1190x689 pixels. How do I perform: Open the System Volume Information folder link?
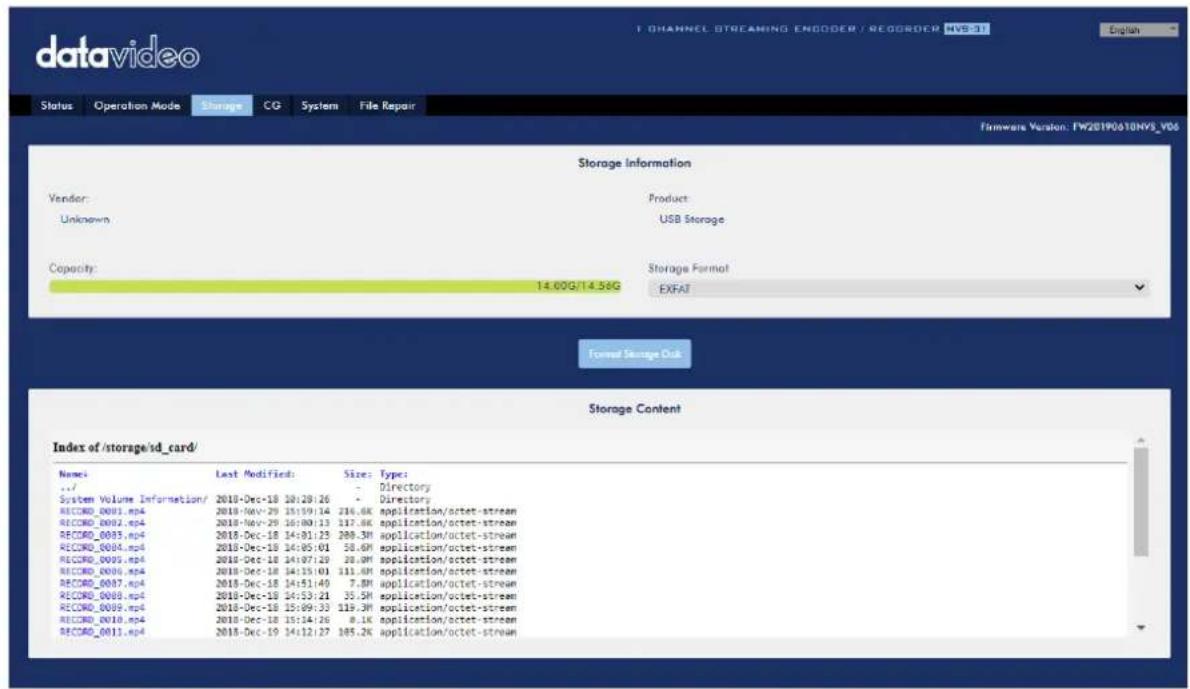pyautogui.click(x=133, y=499)
